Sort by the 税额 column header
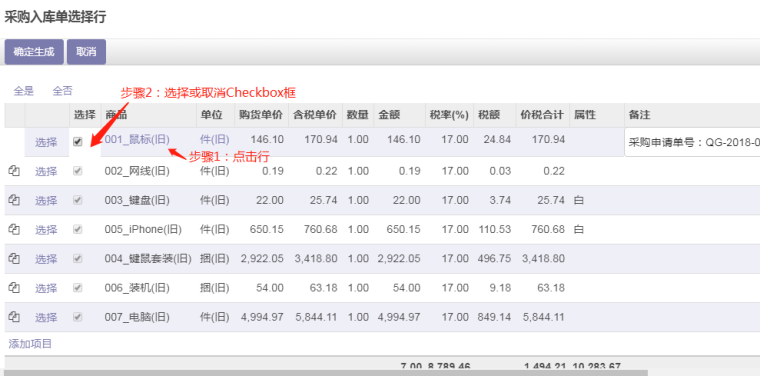Viewport: 760px width, 376px height. [x=494, y=115]
